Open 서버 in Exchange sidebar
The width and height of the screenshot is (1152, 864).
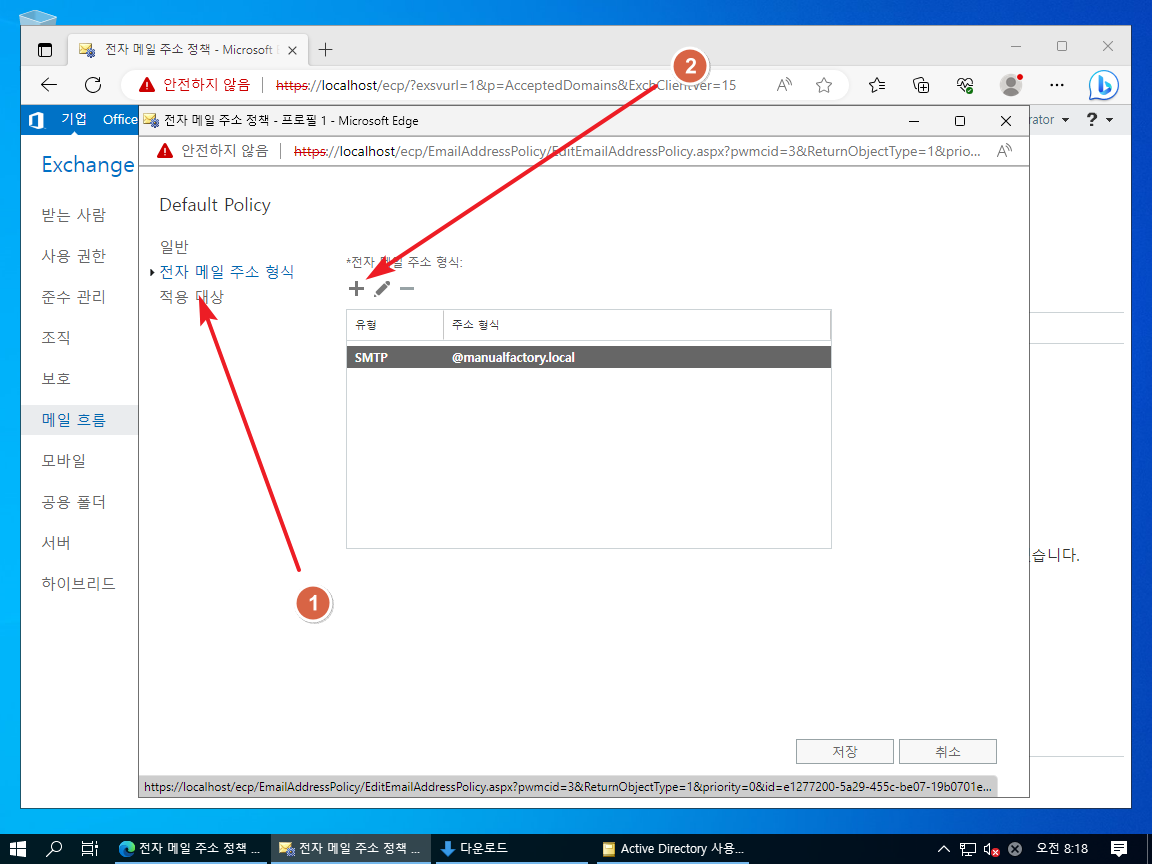(56, 543)
